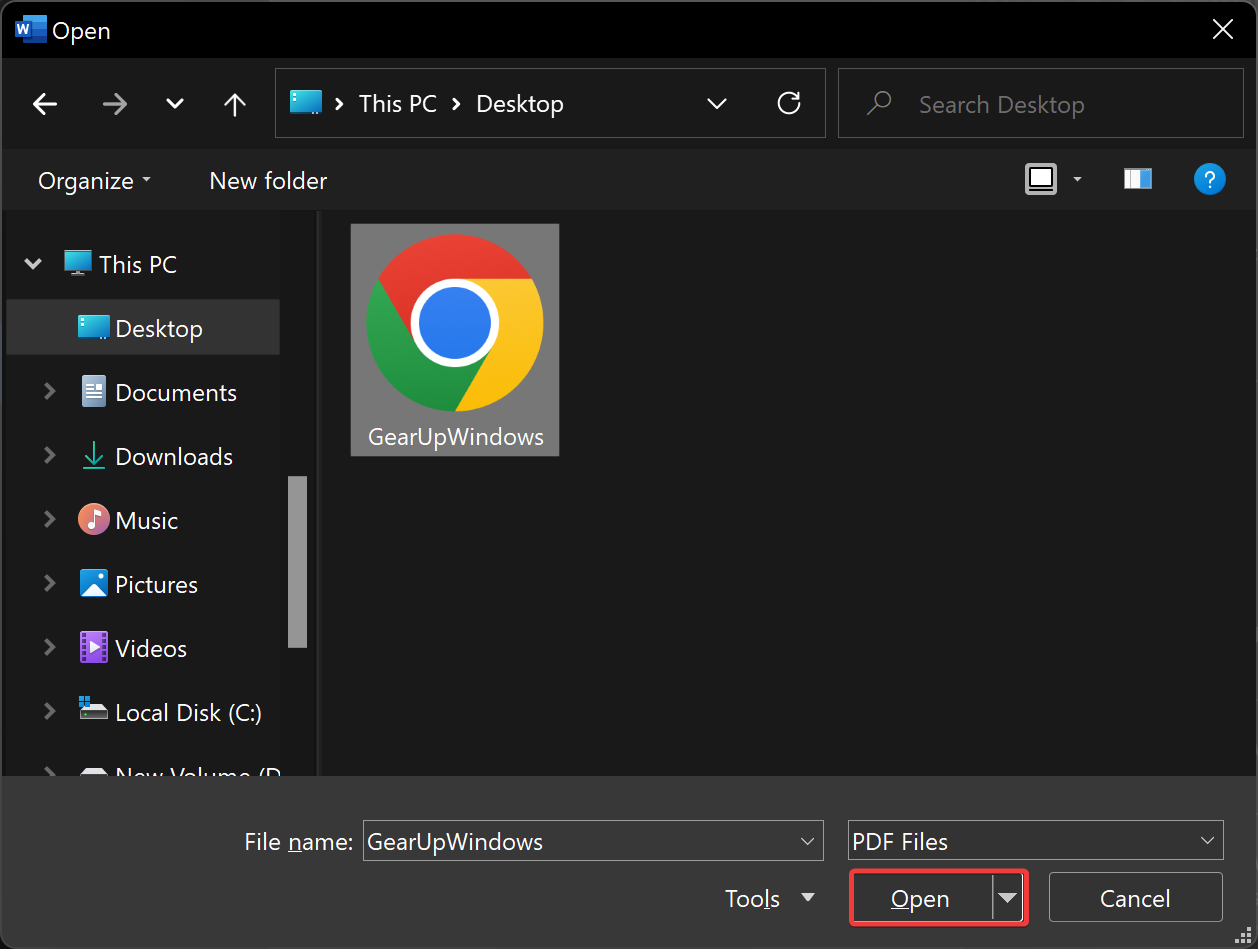Refresh the Desktop folder listing
Image resolution: width=1258 pixels, height=949 pixels.
(x=789, y=103)
